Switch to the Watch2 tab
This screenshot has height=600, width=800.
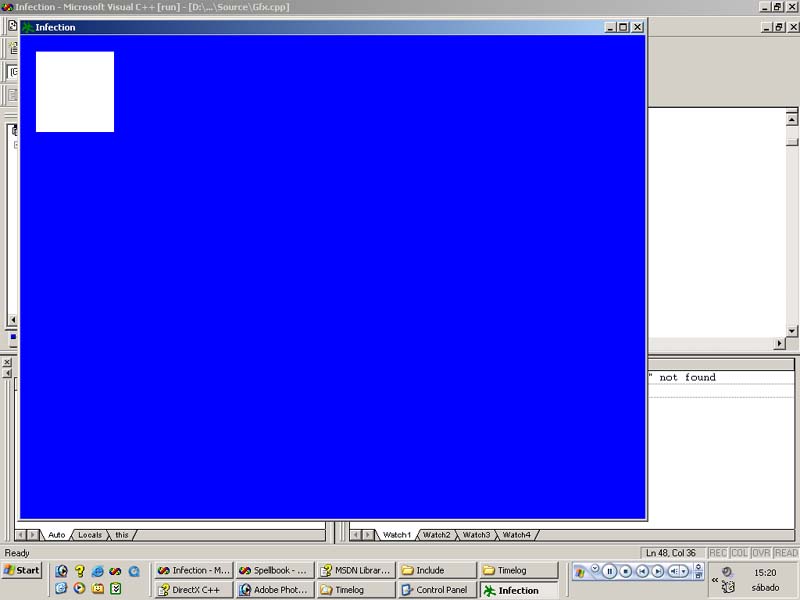pyautogui.click(x=436, y=535)
